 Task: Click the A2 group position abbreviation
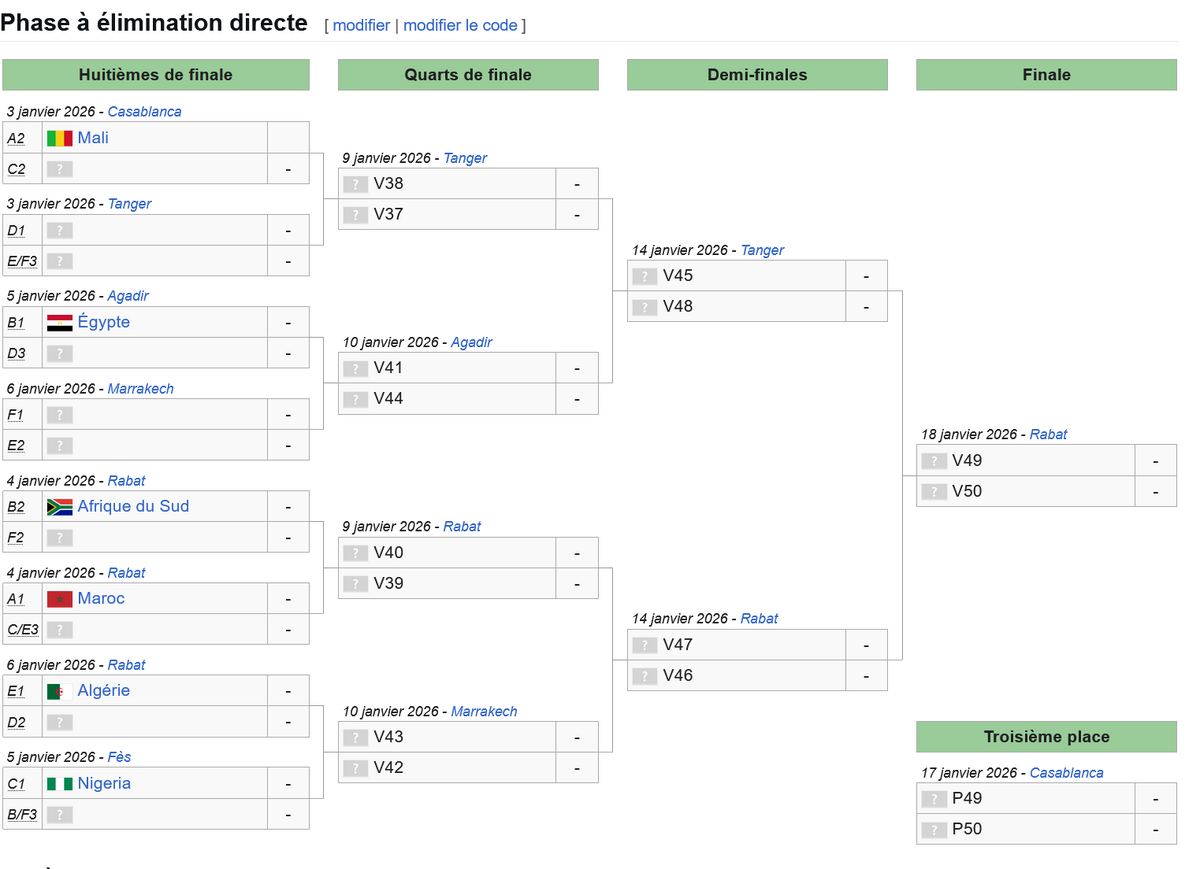coord(16,138)
